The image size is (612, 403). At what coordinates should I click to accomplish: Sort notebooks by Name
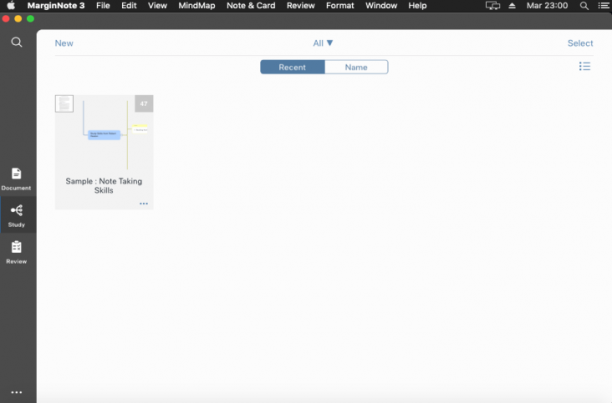(x=356, y=67)
